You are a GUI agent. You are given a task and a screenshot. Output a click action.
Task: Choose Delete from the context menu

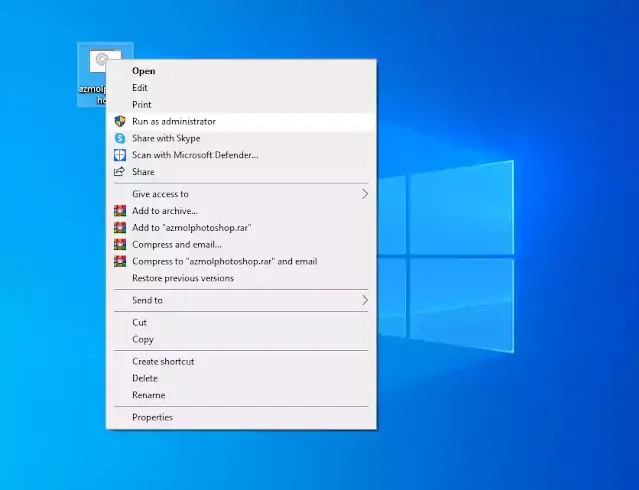241,378
